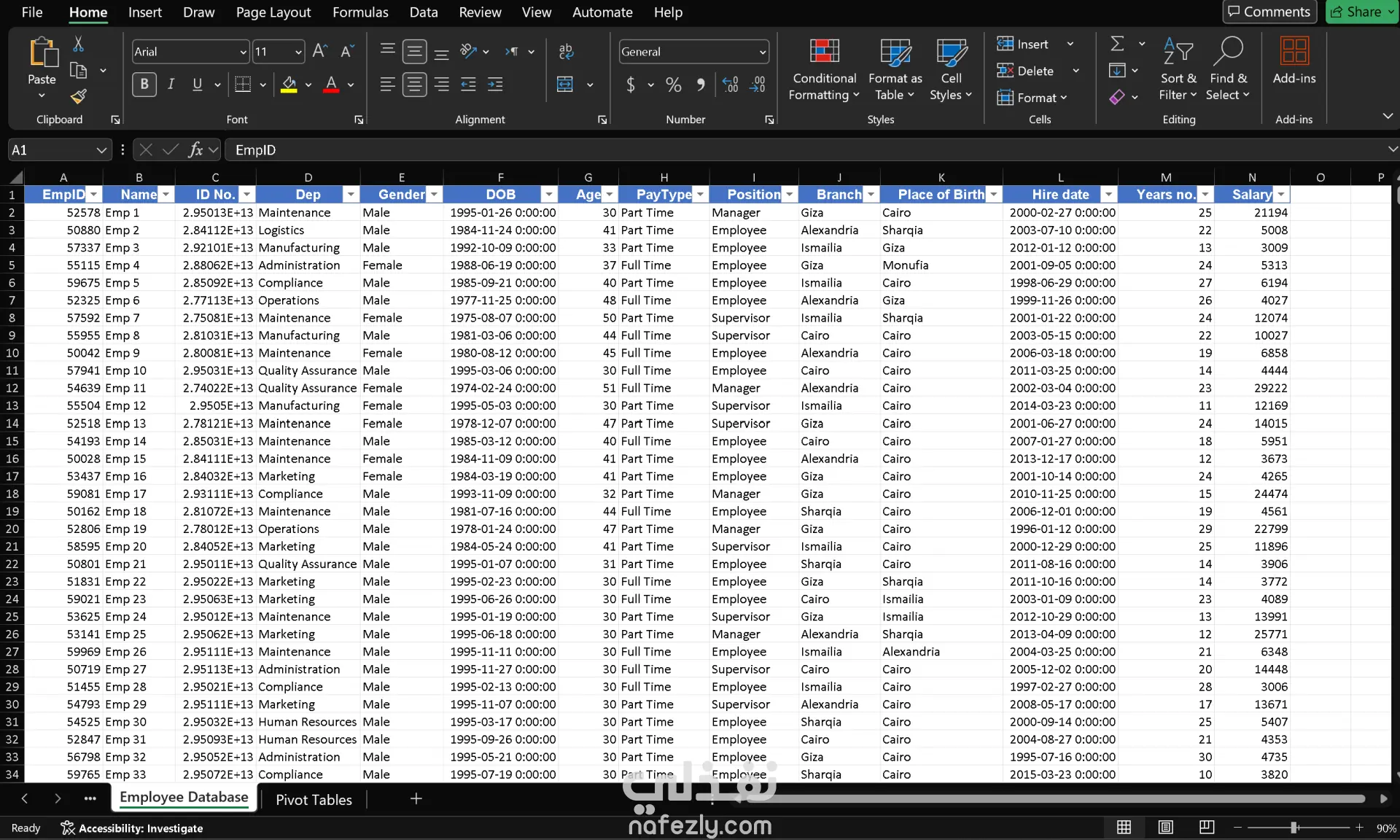Screen dimensions: 1400x840
Task: Click the AutoSum sigma icon
Action: coord(1117,44)
